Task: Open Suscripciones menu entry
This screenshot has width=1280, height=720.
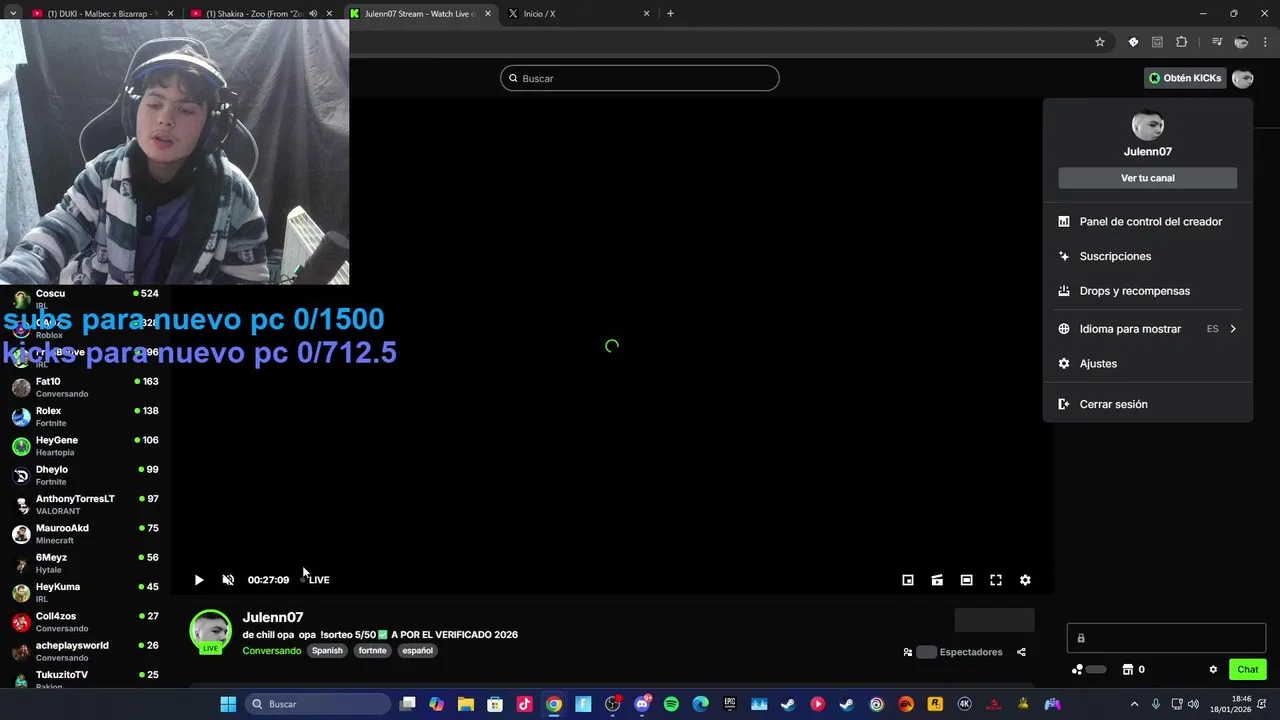Action: 1148,256
